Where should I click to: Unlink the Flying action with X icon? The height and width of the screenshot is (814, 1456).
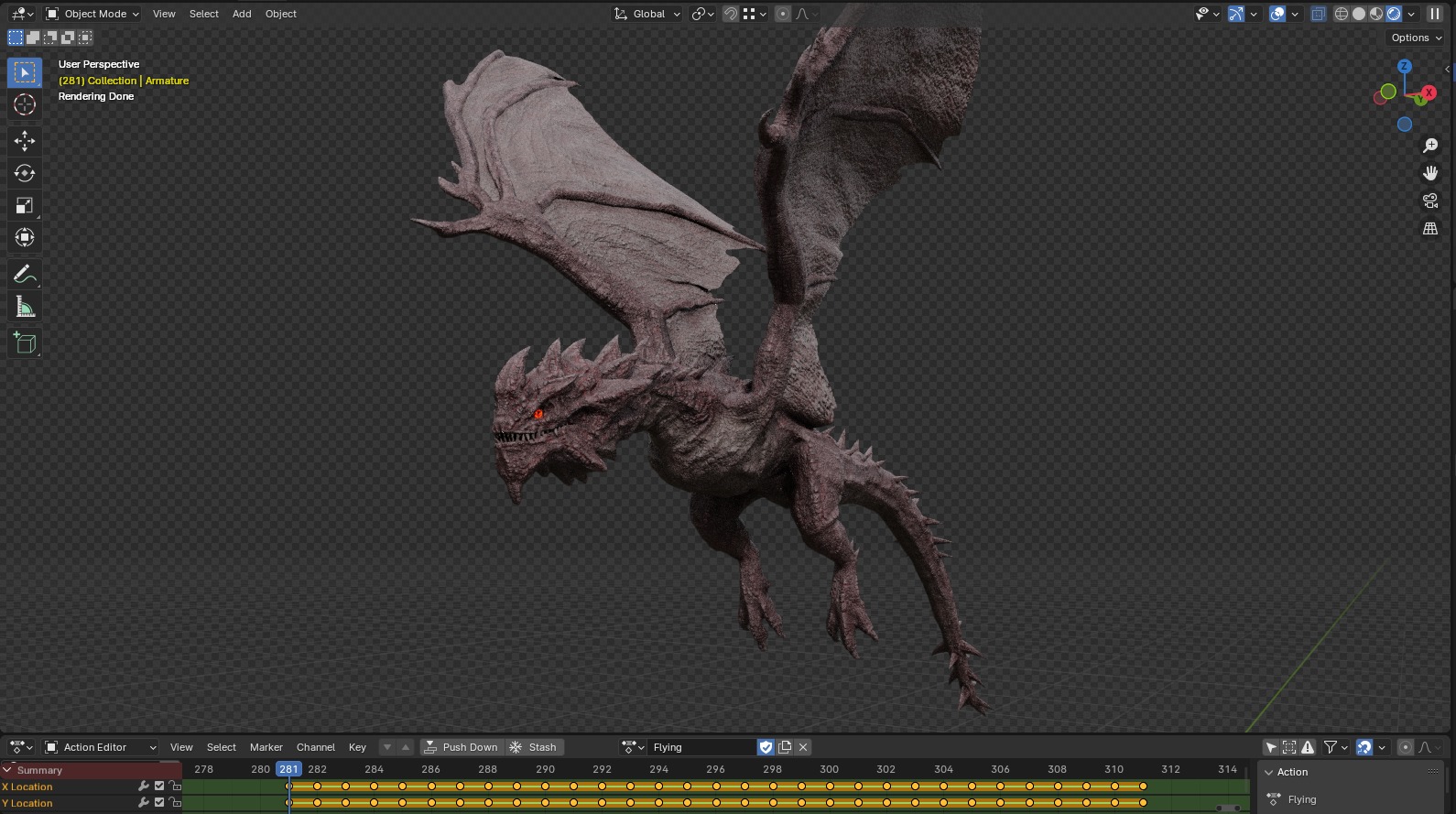coord(803,747)
